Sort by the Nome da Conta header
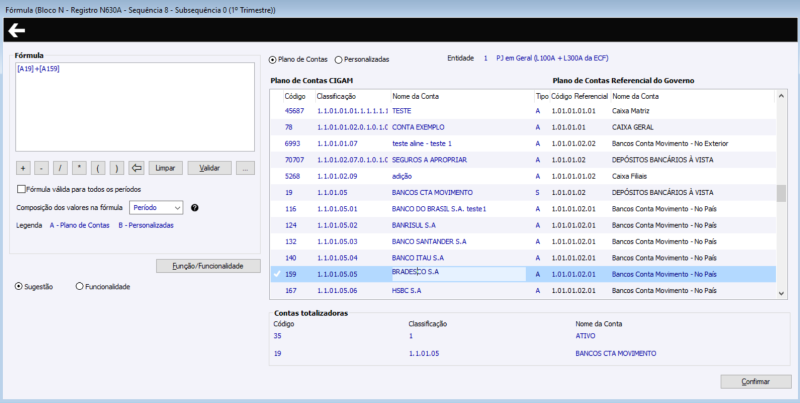The height and width of the screenshot is (403, 800). pos(415,96)
